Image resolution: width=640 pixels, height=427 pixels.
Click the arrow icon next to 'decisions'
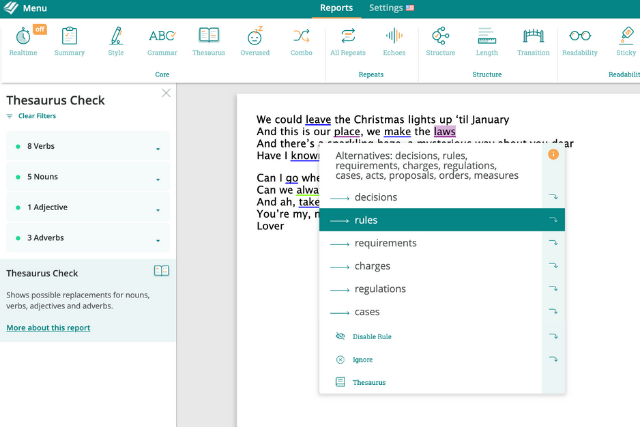553,197
